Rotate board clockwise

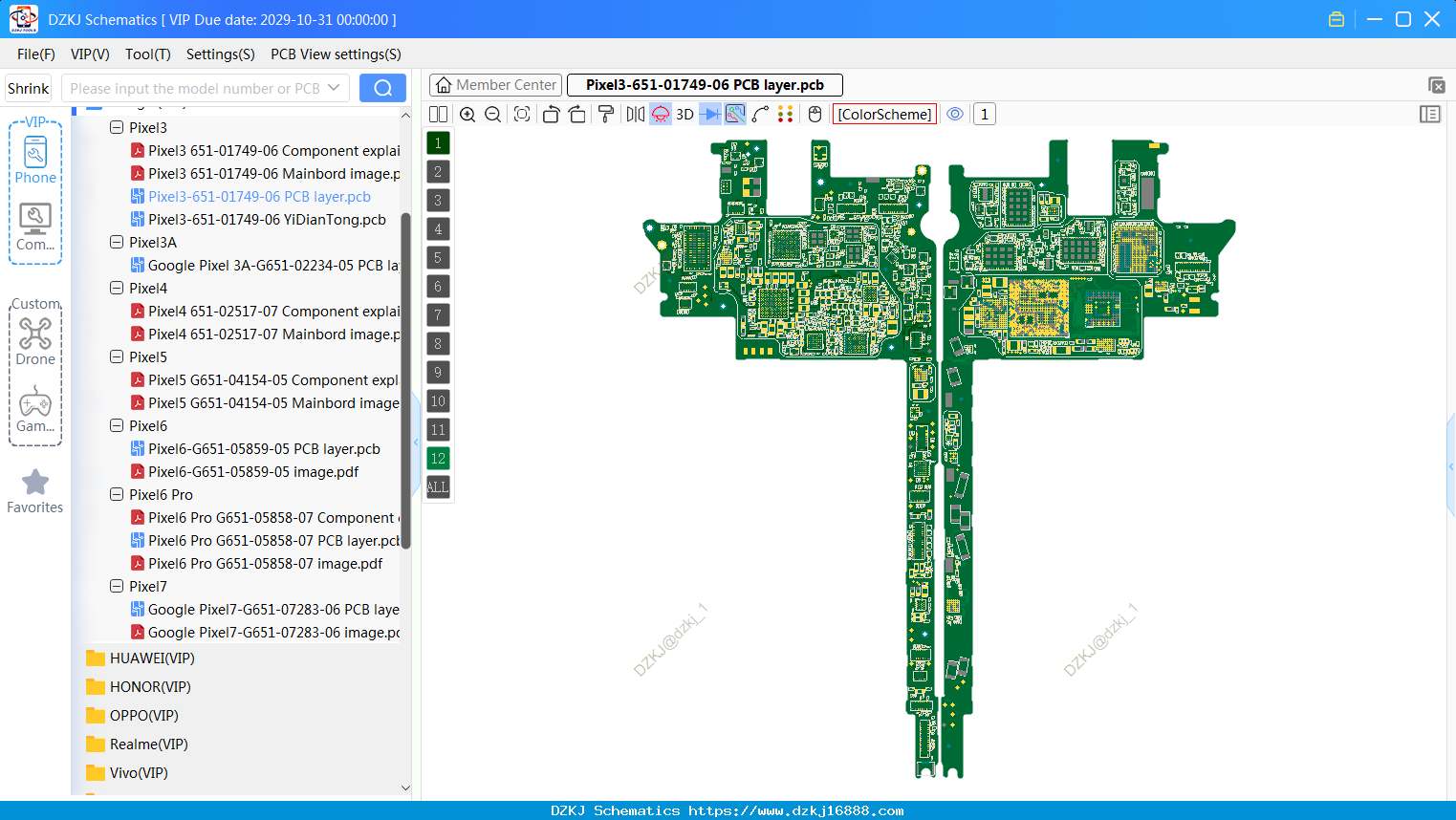tap(576, 115)
